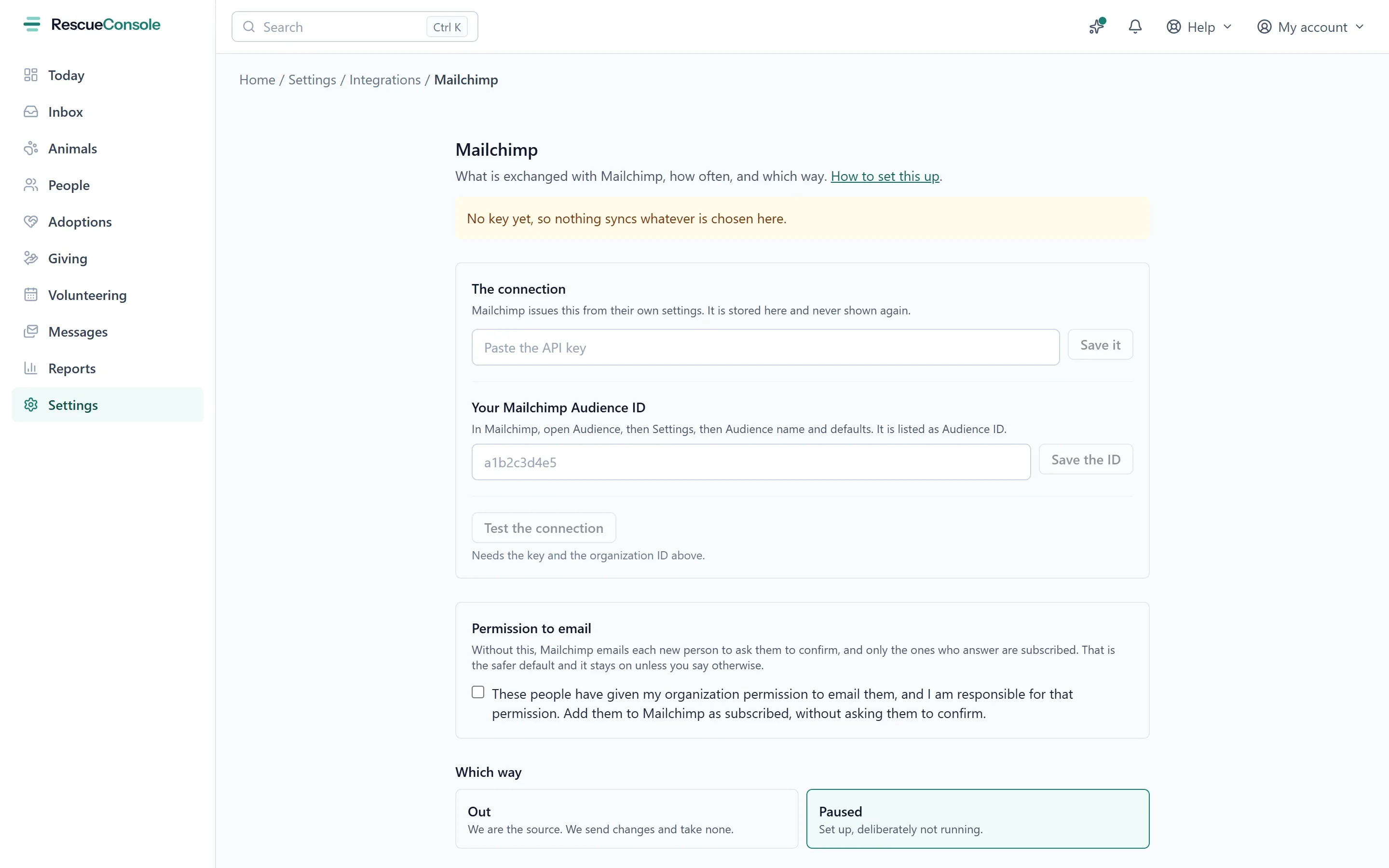Click Test the connection button

click(x=544, y=528)
